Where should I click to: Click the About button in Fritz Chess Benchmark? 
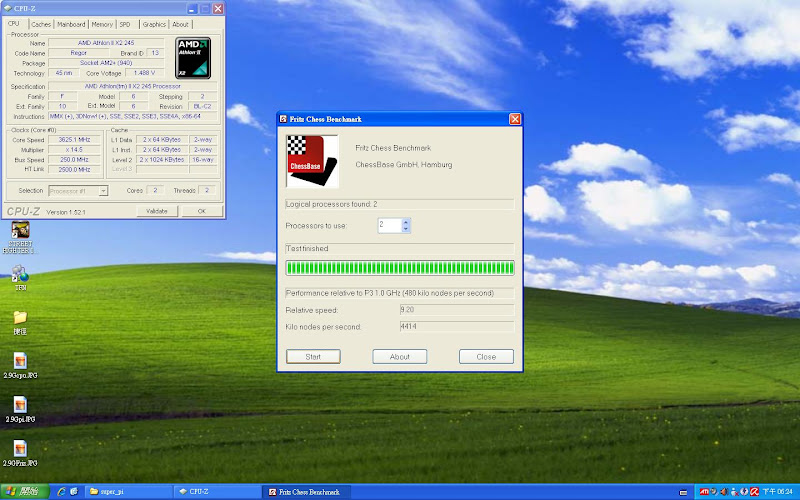coord(399,357)
